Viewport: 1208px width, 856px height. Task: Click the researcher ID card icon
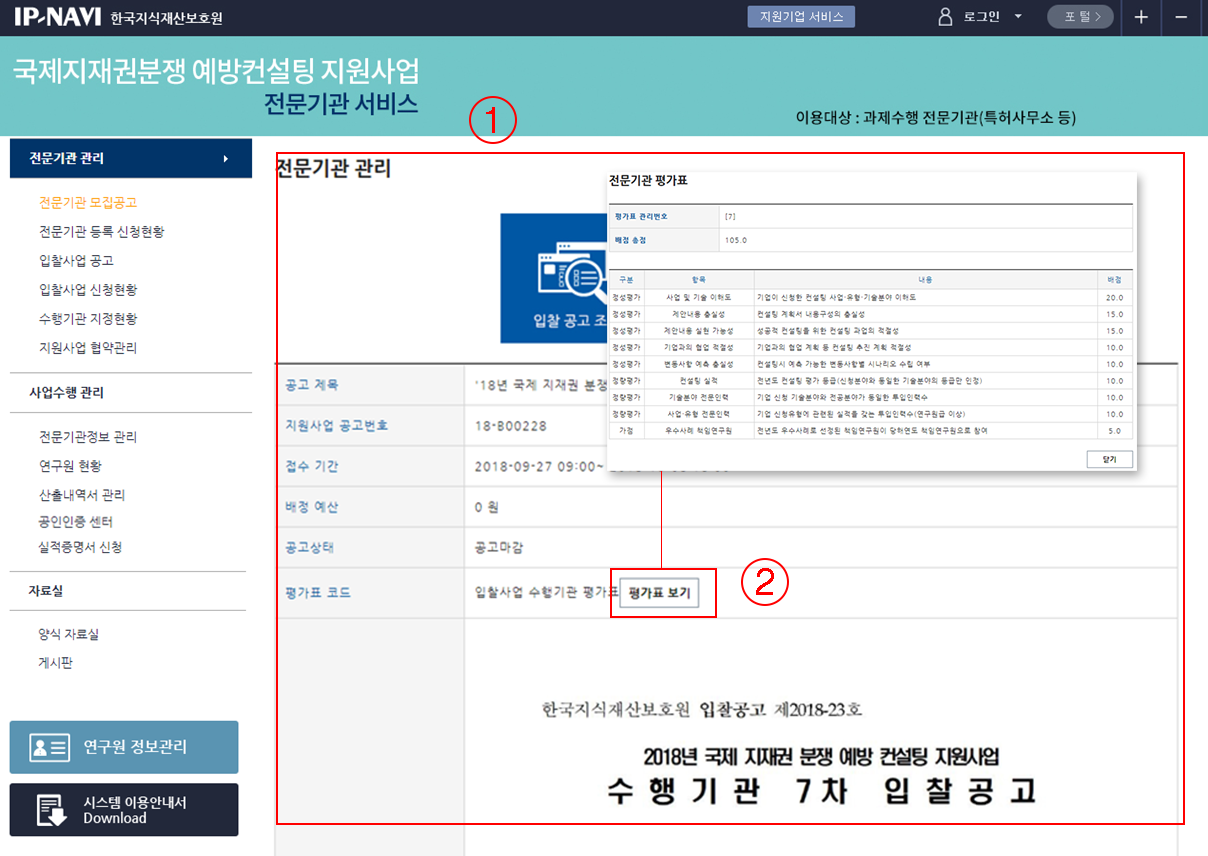(x=49, y=747)
